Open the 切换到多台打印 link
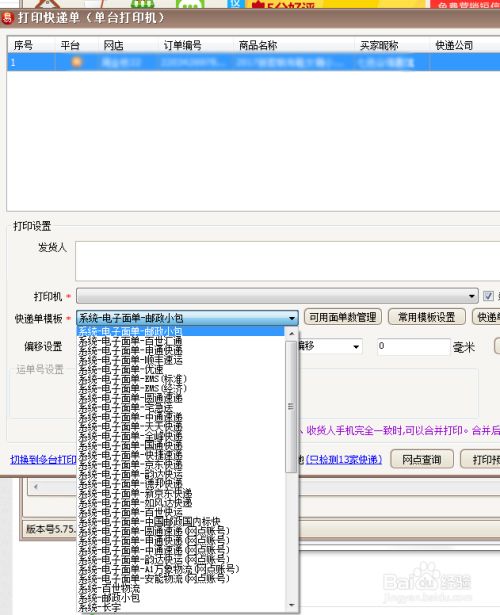The image size is (500, 615). tap(44, 460)
